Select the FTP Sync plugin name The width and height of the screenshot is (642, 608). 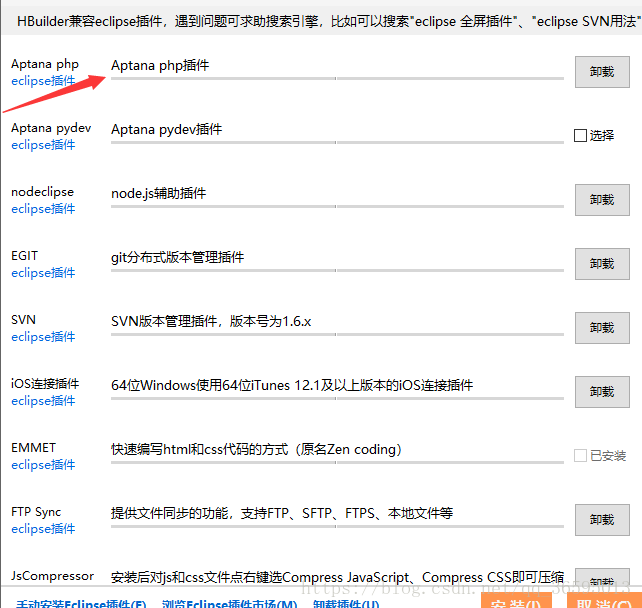pos(36,512)
